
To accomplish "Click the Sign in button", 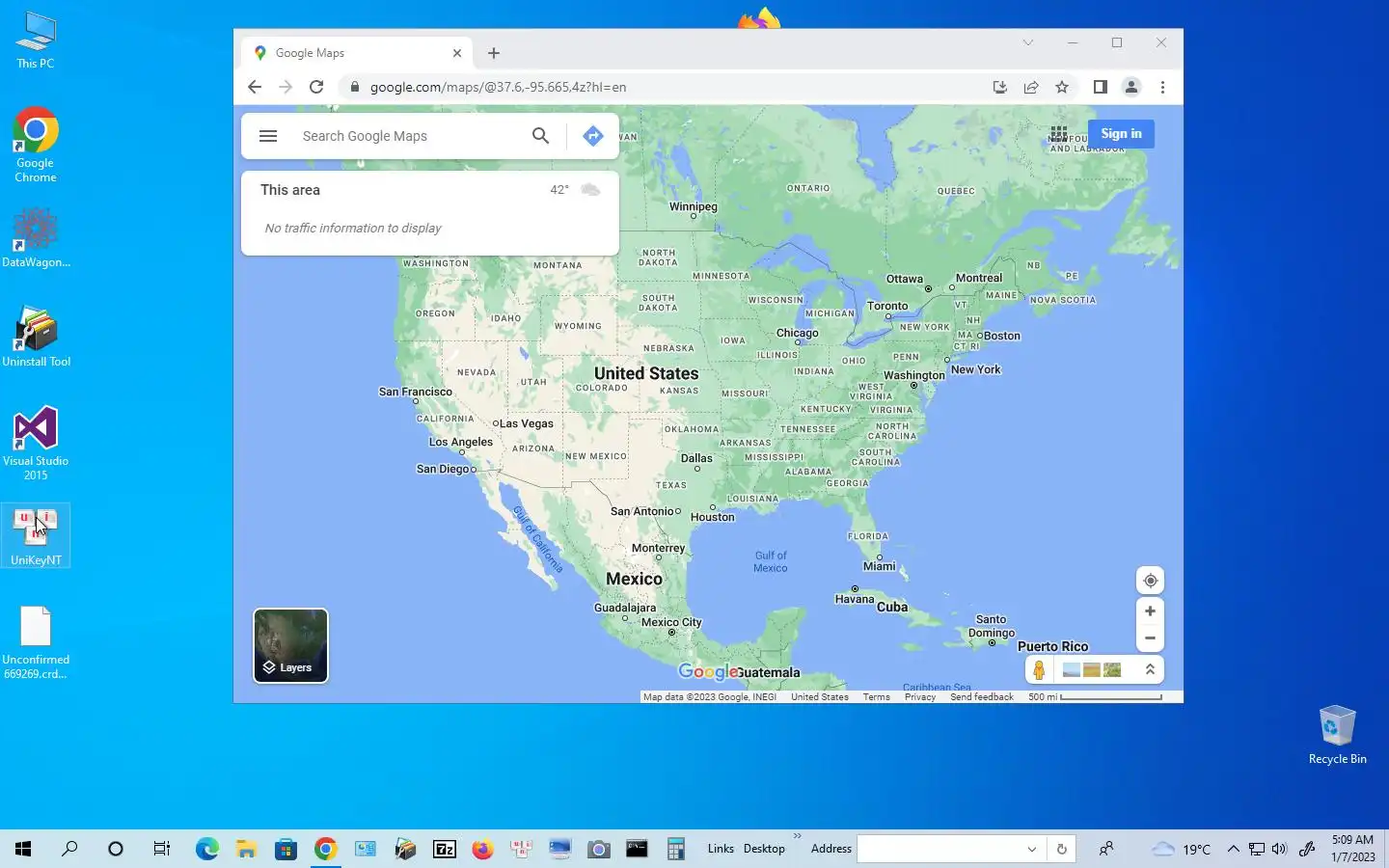I will pos(1121,134).
